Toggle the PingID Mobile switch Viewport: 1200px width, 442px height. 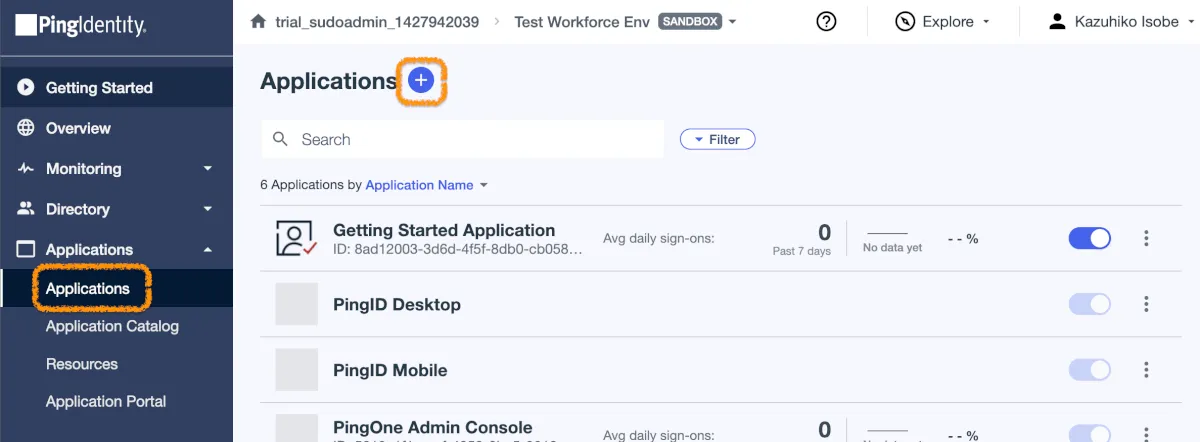[x=1089, y=370]
